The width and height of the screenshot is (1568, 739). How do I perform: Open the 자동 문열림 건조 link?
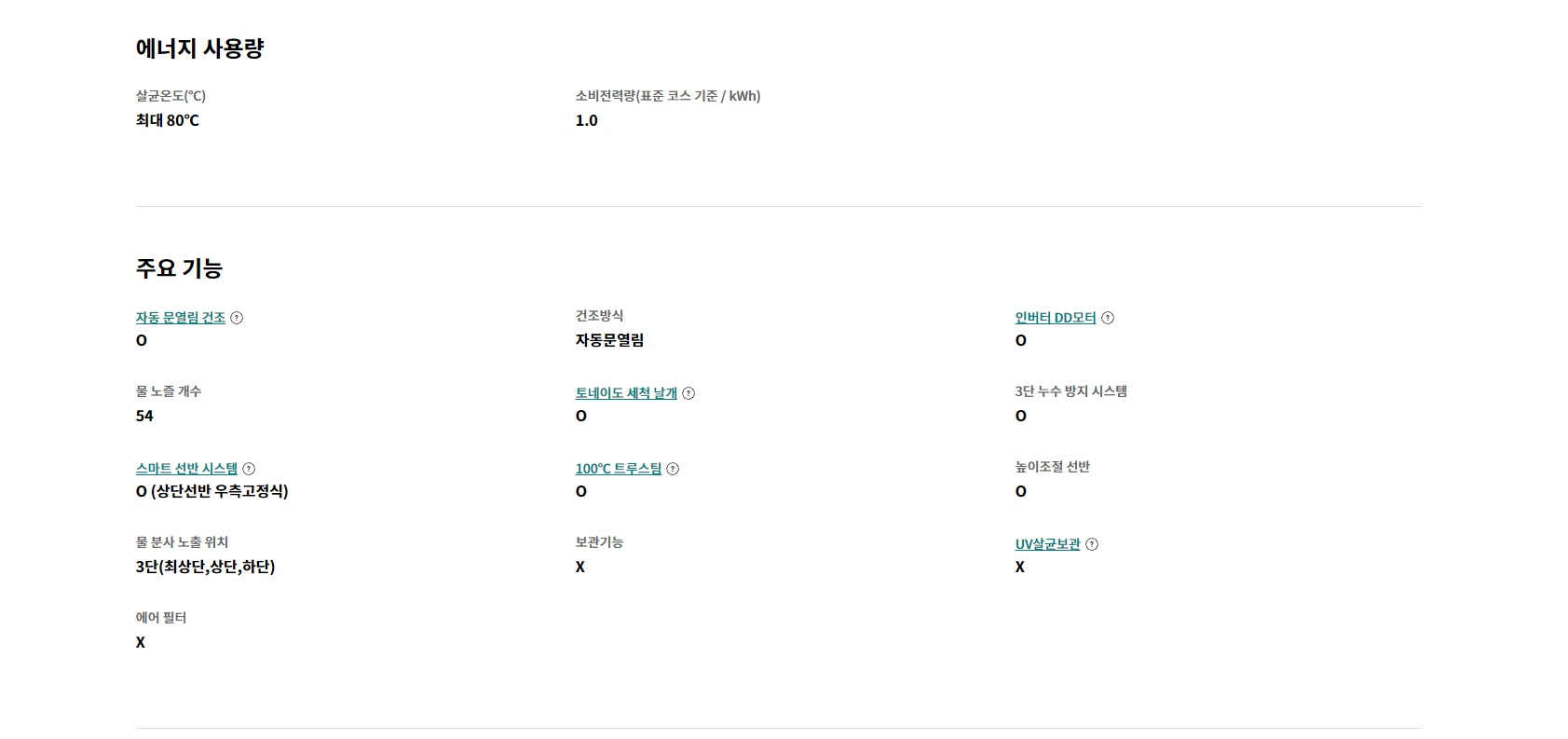coord(181,318)
